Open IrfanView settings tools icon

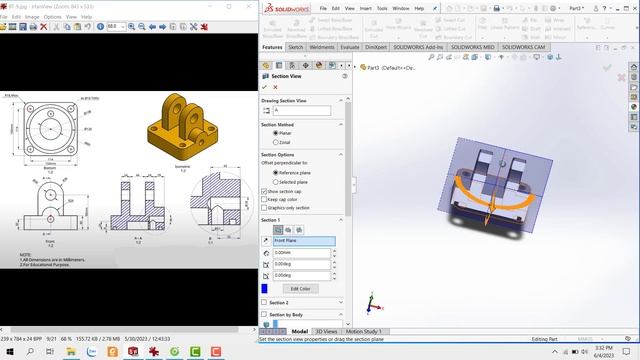click(x=193, y=27)
